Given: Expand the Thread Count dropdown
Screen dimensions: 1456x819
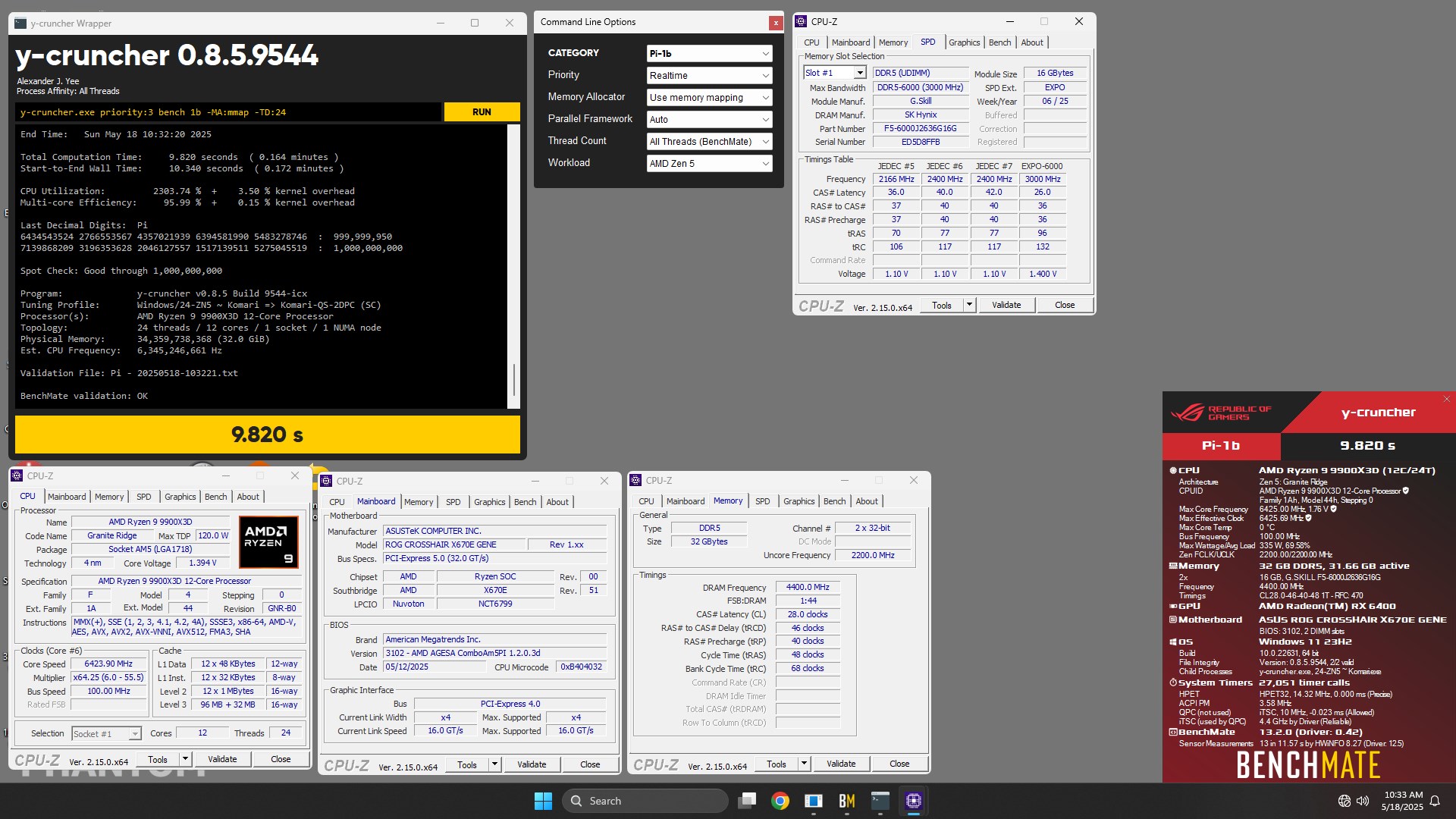Looking at the screenshot, I should (709, 141).
